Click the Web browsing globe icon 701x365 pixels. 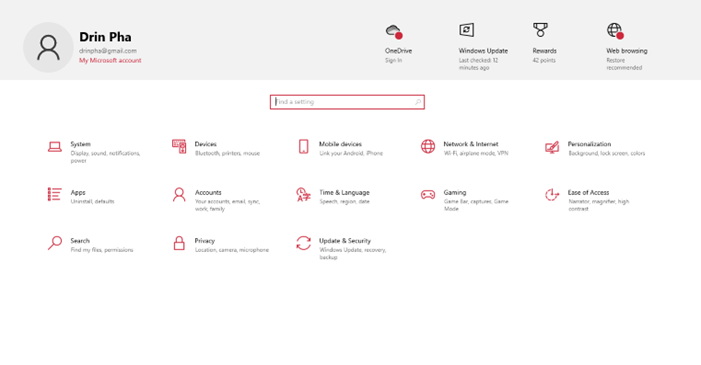[615, 31]
